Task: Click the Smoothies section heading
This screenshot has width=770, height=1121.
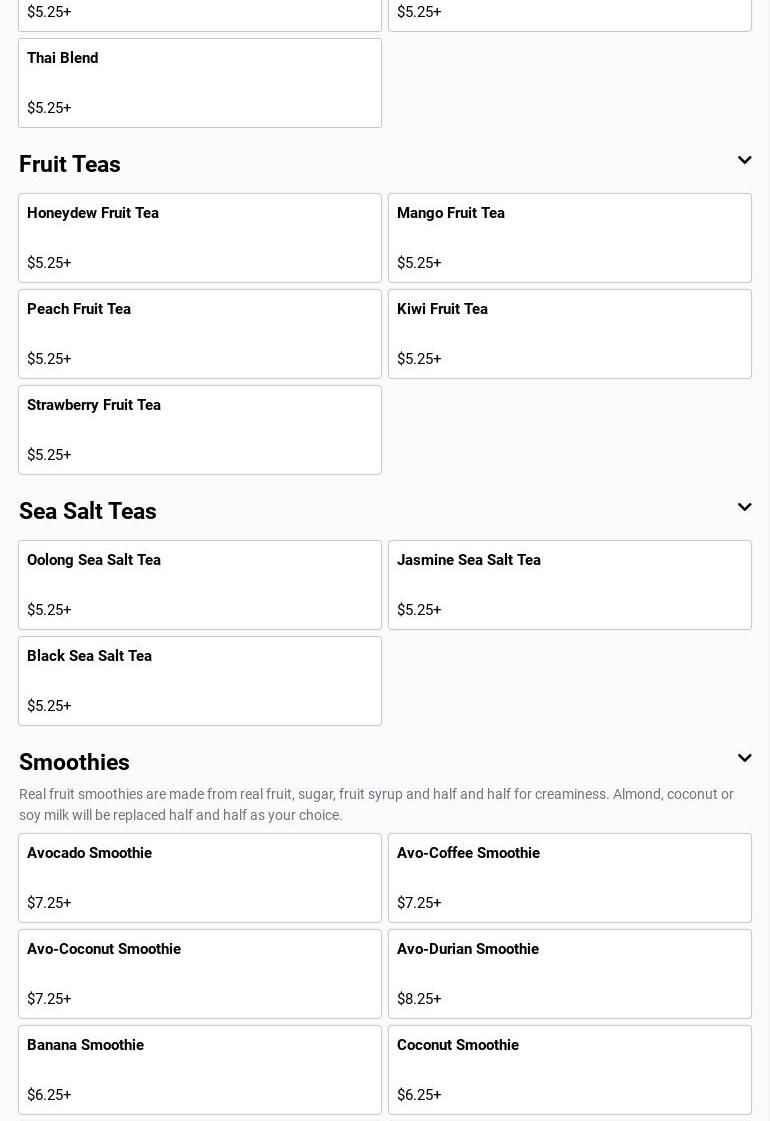Action: point(74,763)
